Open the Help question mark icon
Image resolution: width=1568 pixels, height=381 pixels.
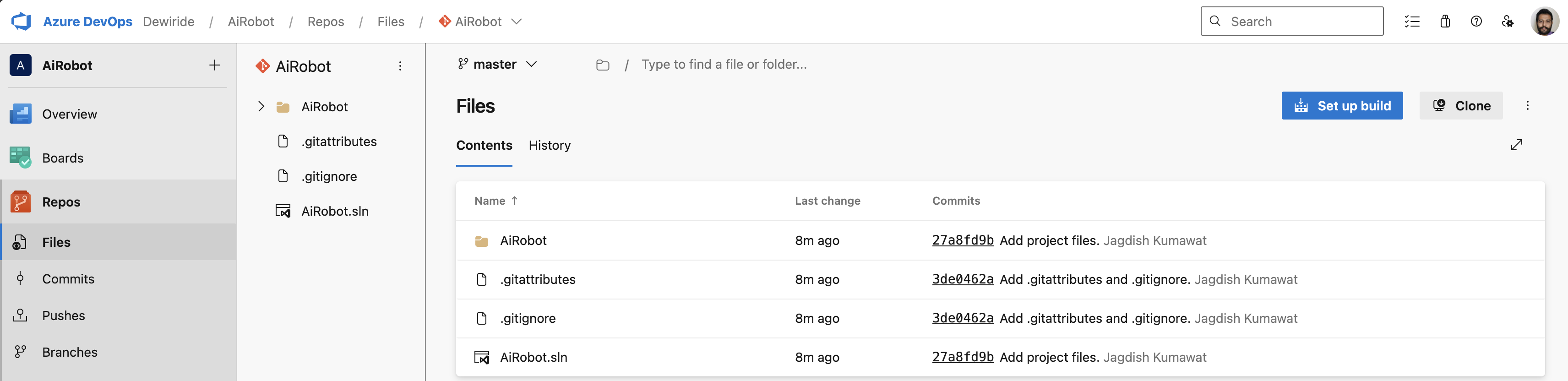tap(1477, 21)
